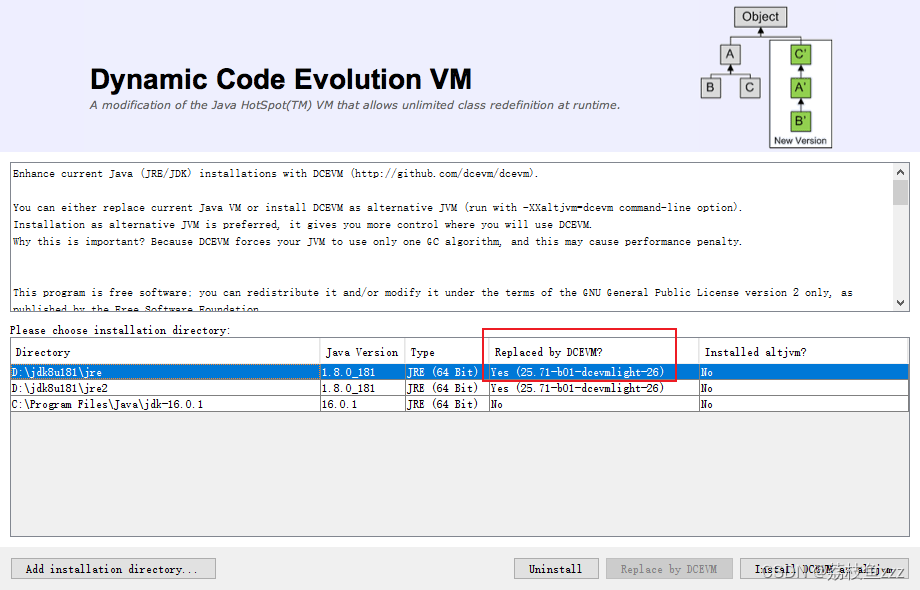Screen dimensions: 920x590
Task: Click the class hierarchy diagram image
Action: 766,77
